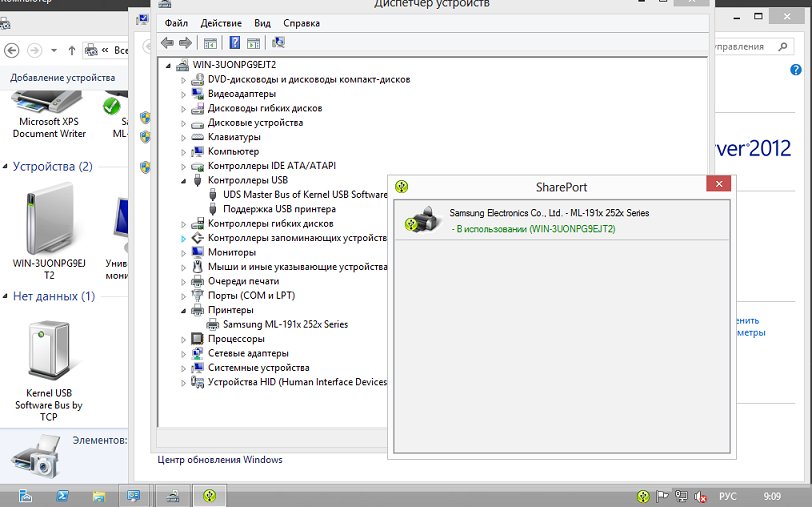Viewport: 812px width, 507px height.
Task: Open the Файл menu
Action: coord(176,23)
